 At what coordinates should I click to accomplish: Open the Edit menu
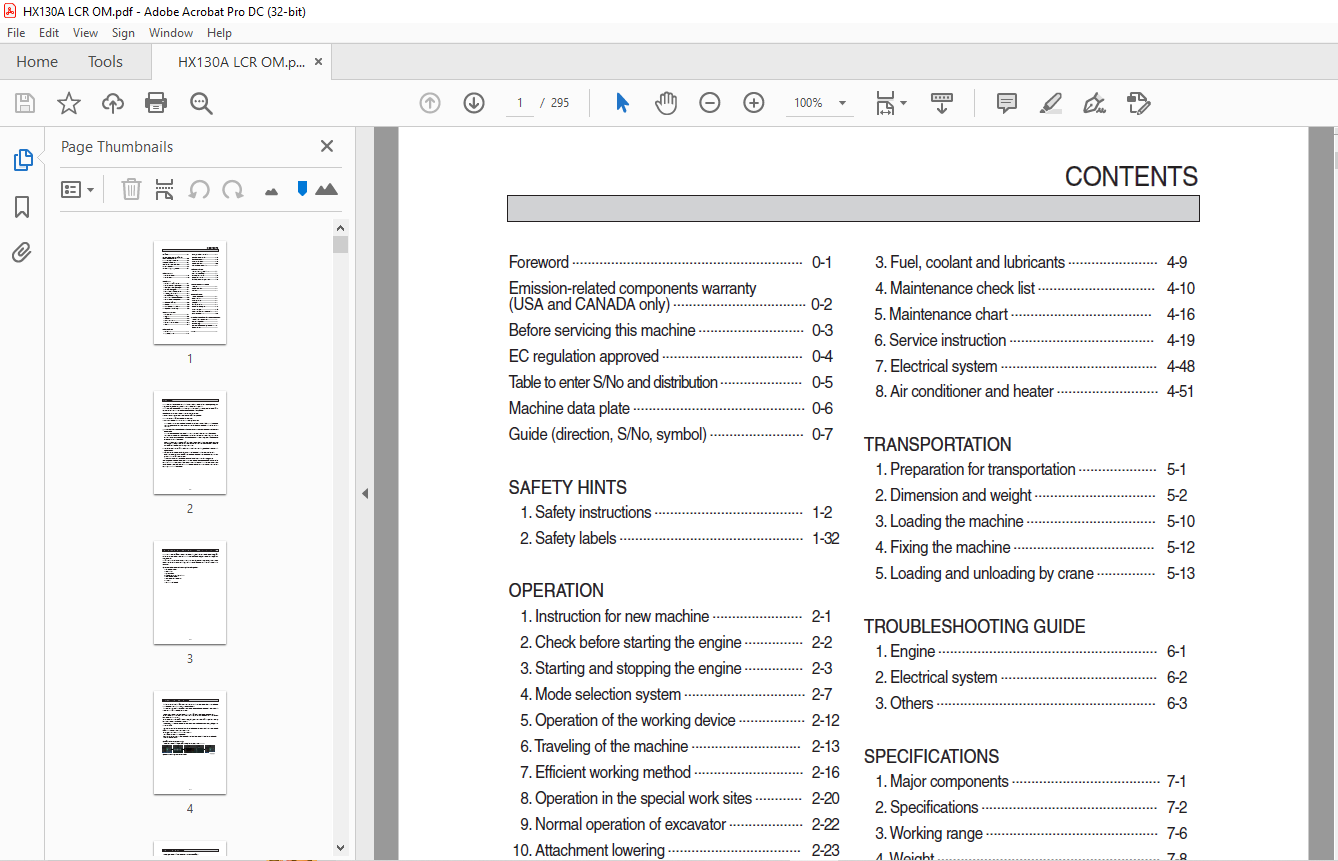click(49, 33)
